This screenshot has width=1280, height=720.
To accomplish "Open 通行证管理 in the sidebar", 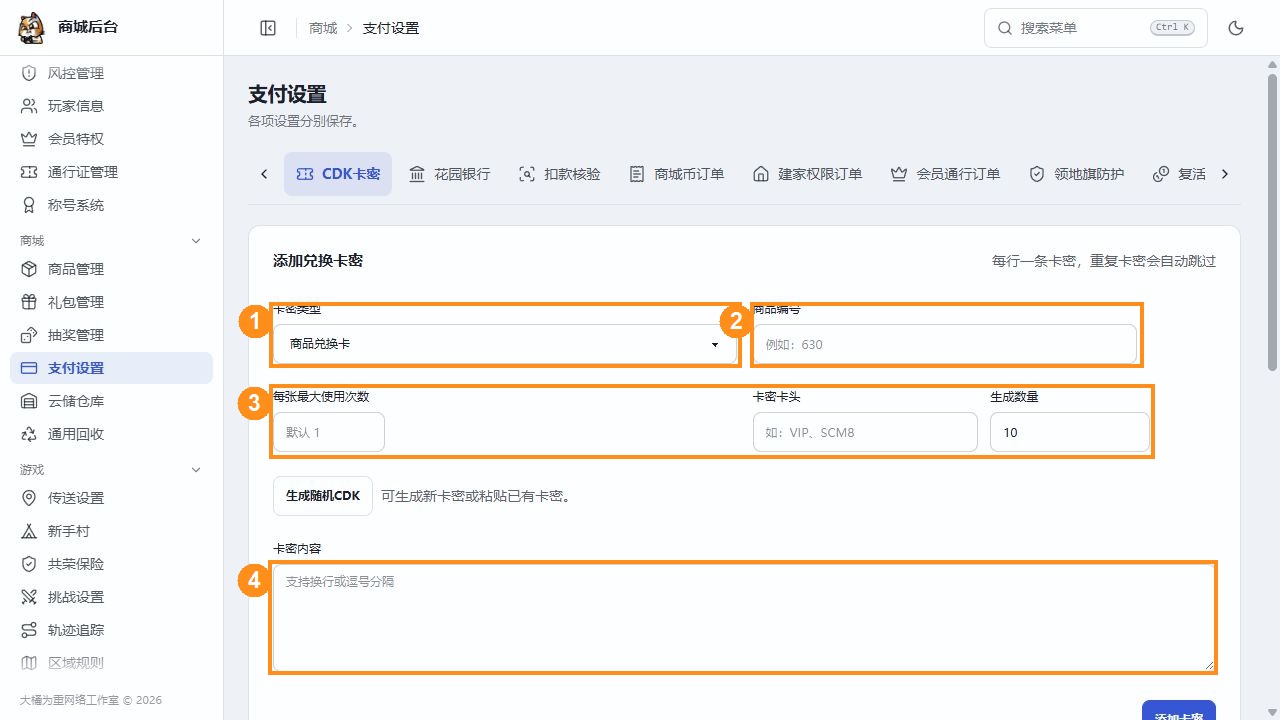I will pyautogui.click(x=111, y=172).
